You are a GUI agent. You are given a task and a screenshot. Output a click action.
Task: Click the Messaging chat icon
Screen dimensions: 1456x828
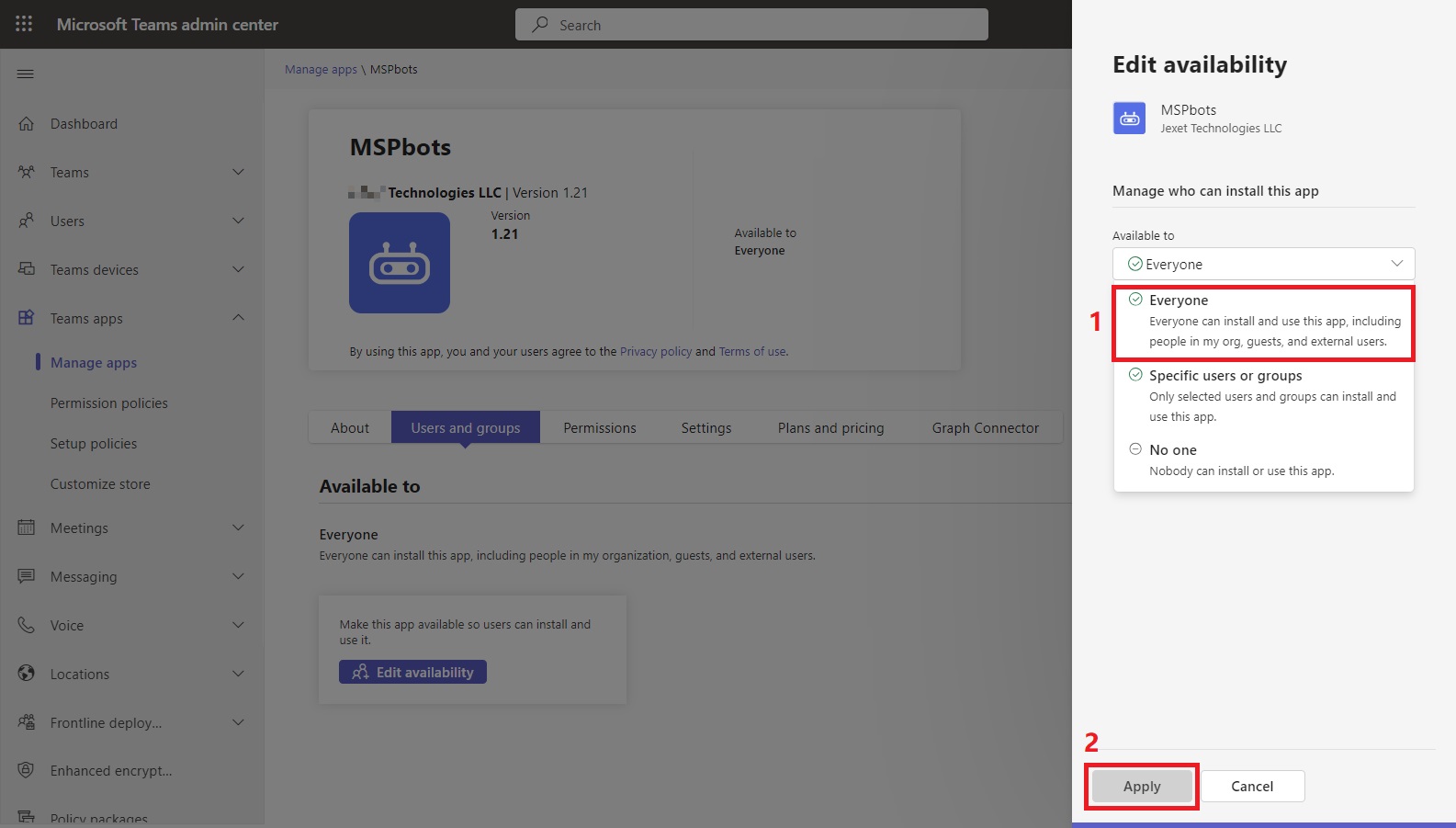(27, 576)
